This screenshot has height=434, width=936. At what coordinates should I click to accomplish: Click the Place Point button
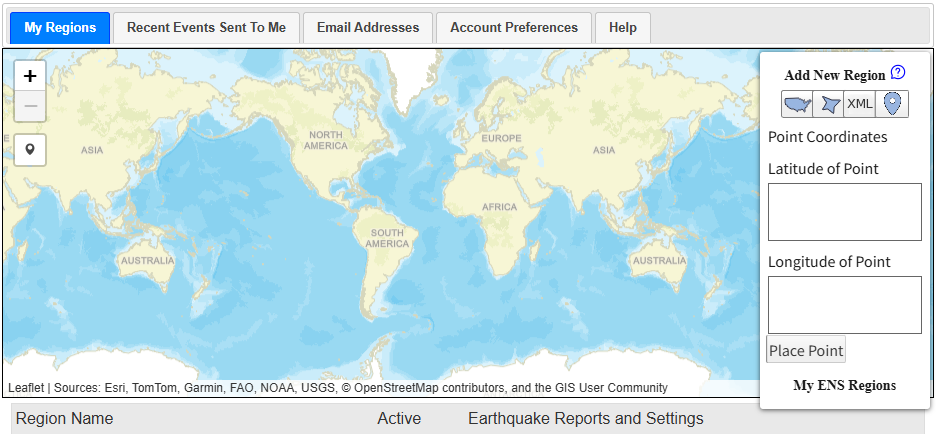point(806,350)
